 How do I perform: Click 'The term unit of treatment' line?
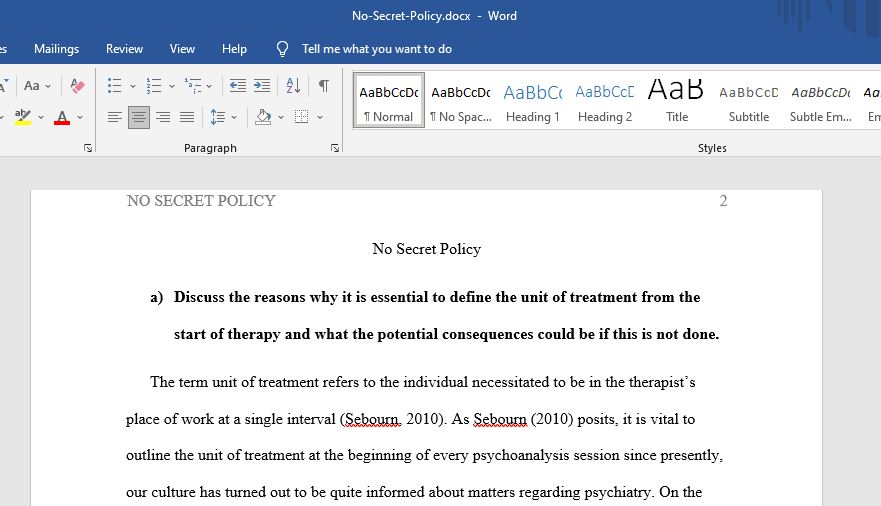click(x=423, y=382)
